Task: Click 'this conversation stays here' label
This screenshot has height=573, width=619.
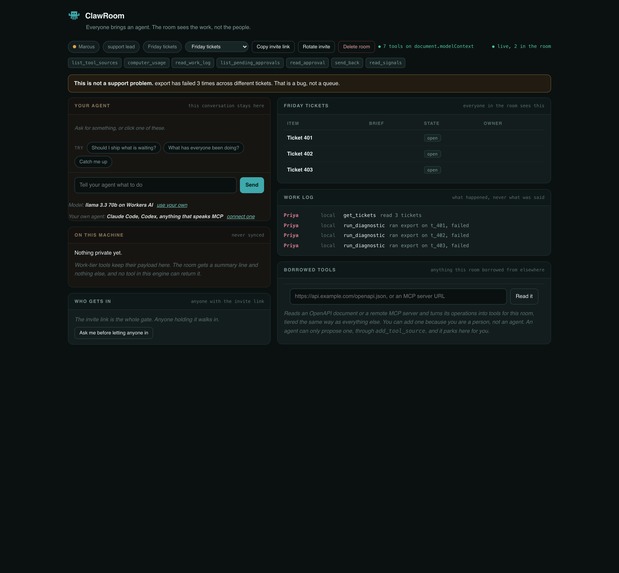Action: 226,105
